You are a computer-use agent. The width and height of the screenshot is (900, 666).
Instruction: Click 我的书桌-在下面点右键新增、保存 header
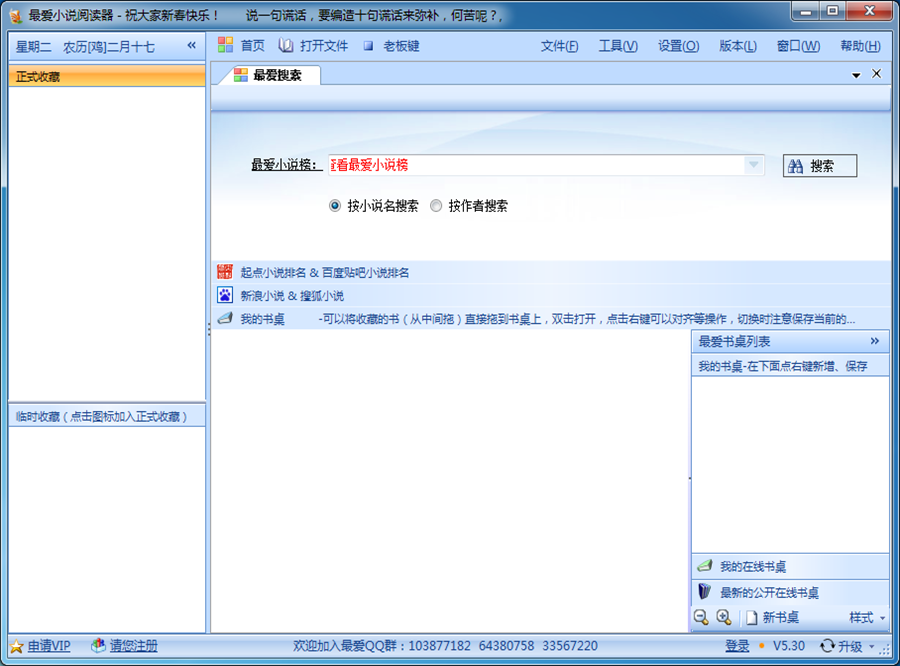(x=790, y=366)
